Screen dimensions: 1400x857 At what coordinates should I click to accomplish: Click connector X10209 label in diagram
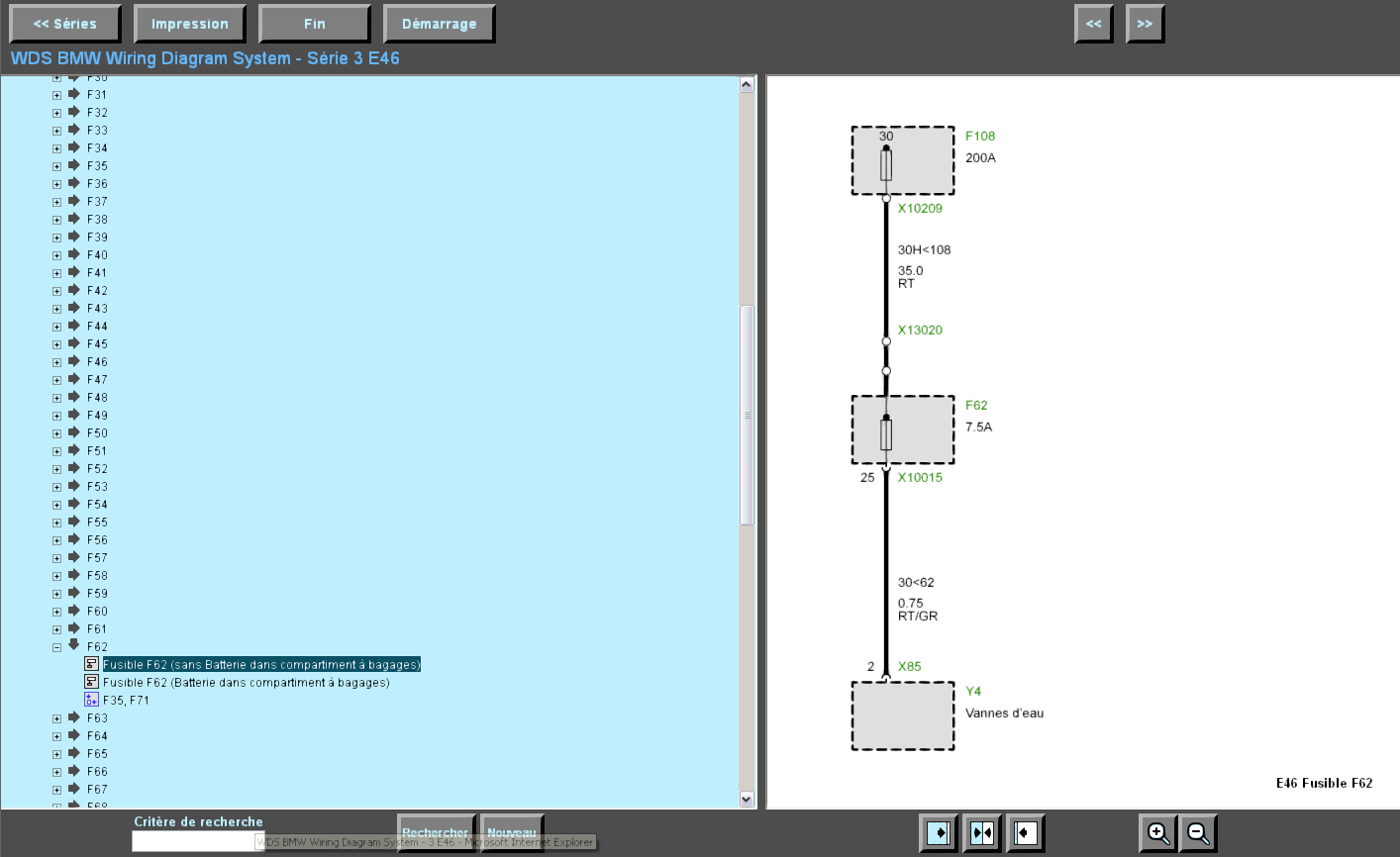tap(920, 209)
